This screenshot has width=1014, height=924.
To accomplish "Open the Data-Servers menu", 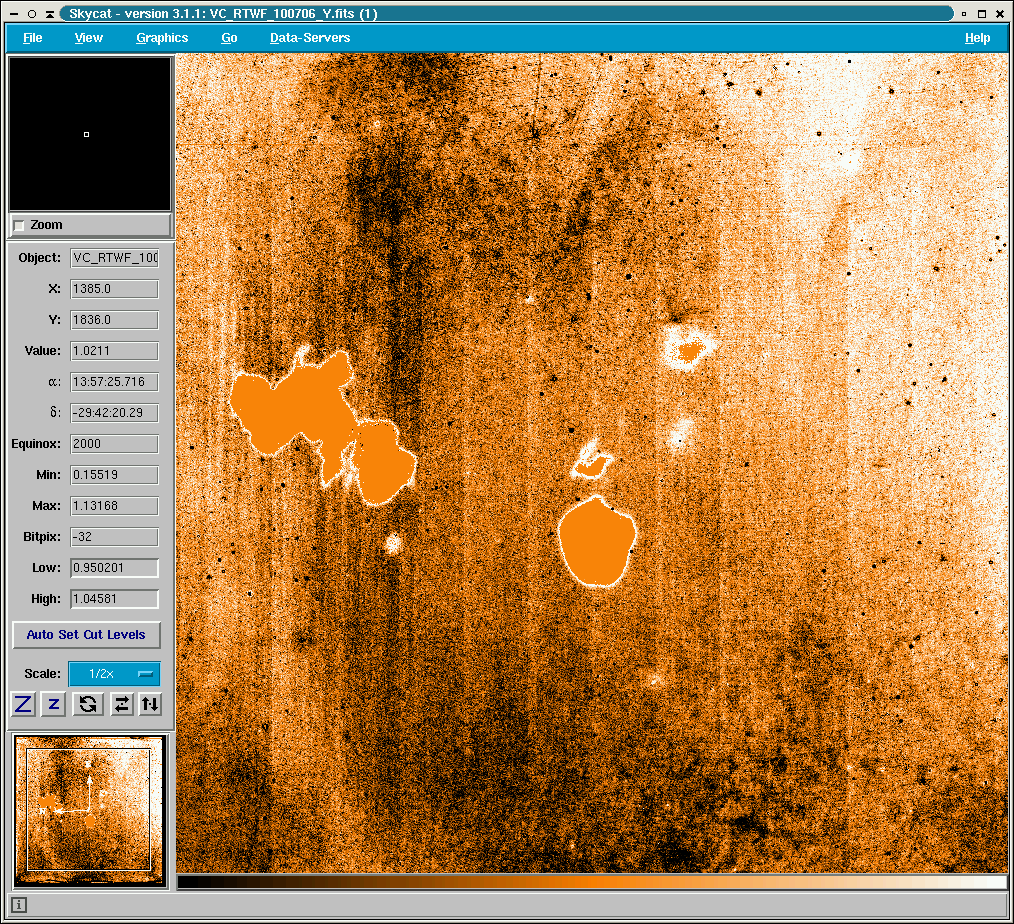I will point(310,38).
